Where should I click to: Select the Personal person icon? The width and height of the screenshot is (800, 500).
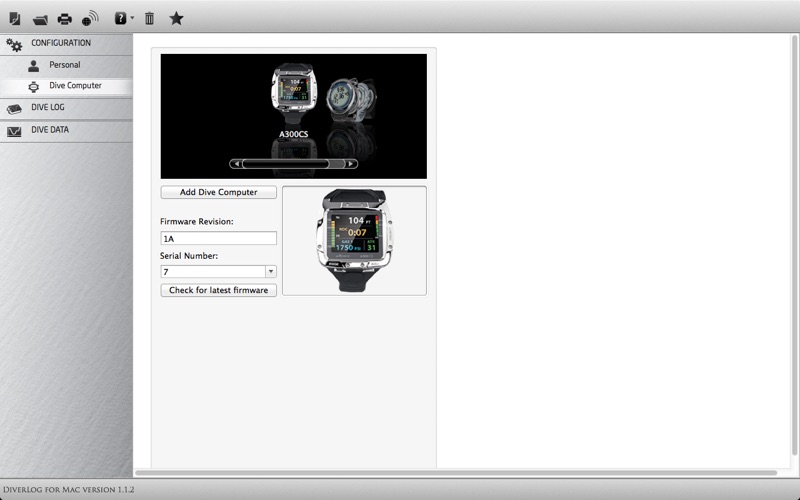click(34, 66)
